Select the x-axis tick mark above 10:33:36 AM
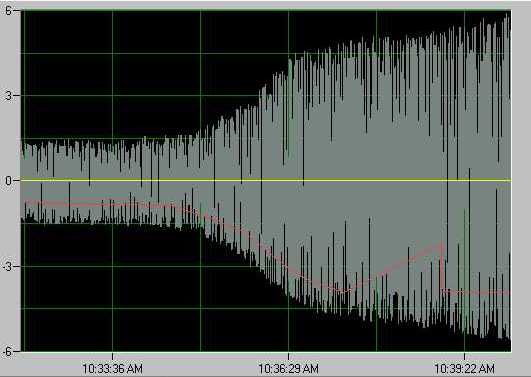The height and width of the screenshot is (377, 531). [112, 356]
